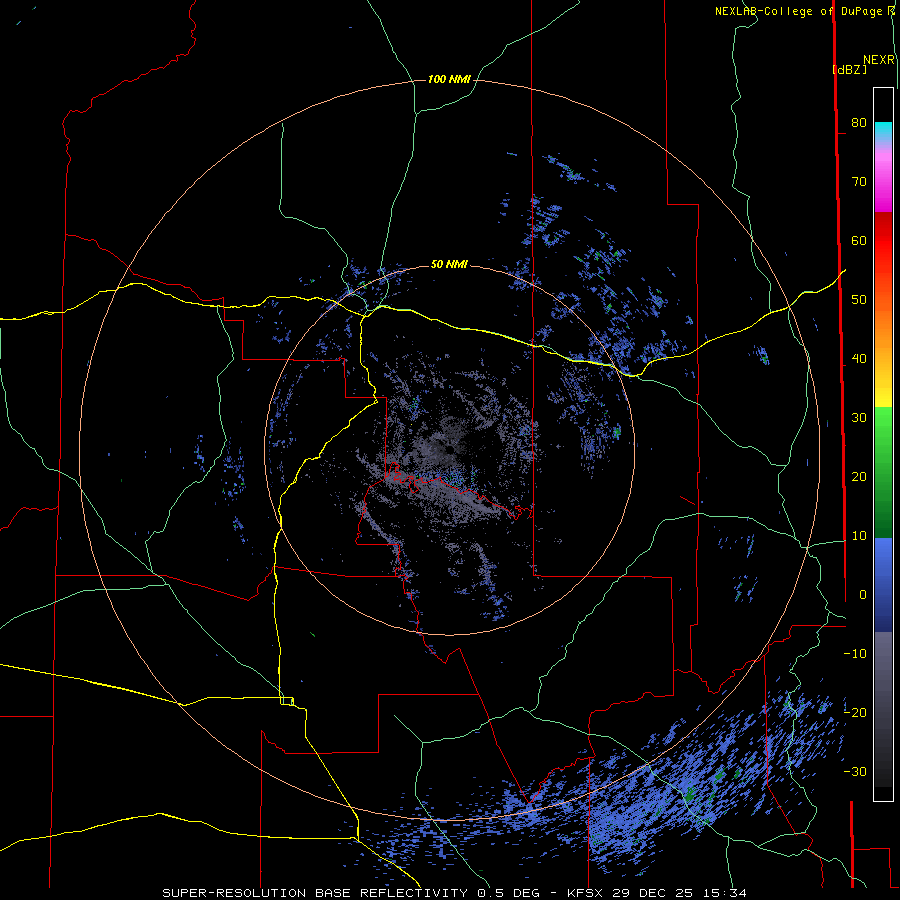Click the -30 value on the dBZ scale

coord(855,771)
